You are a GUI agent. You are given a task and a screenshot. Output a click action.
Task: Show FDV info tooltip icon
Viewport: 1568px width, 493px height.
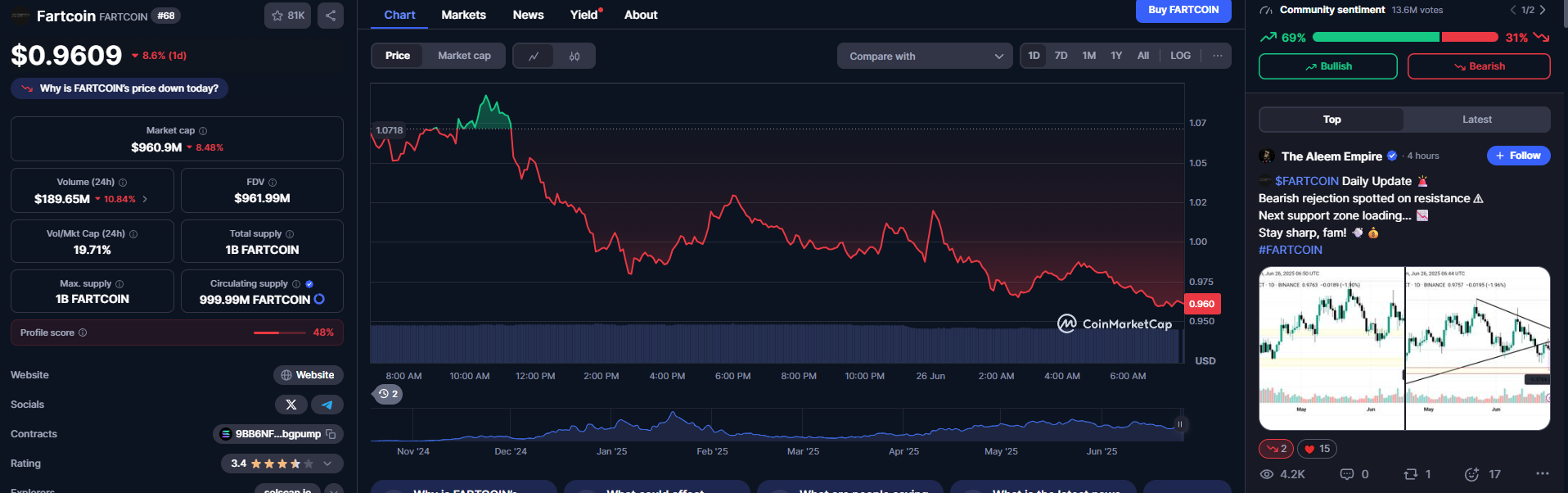click(273, 183)
